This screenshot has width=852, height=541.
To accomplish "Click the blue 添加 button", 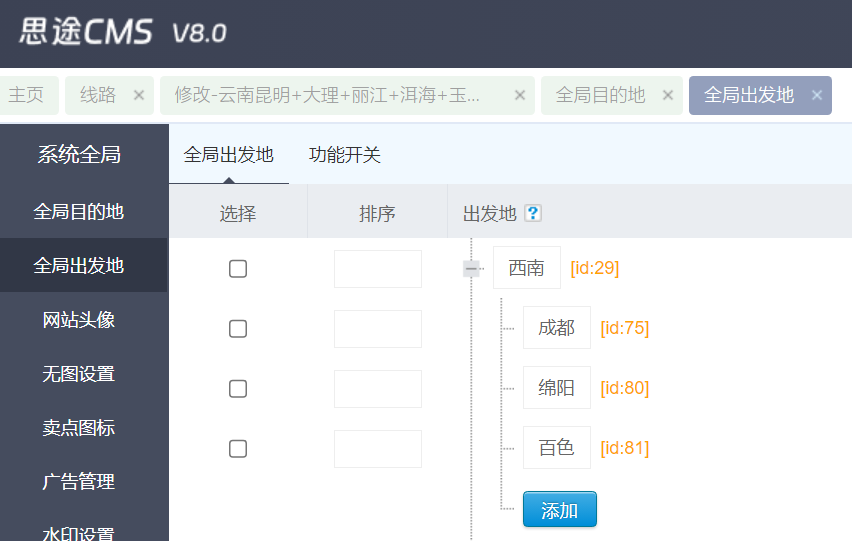I will click(x=559, y=509).
